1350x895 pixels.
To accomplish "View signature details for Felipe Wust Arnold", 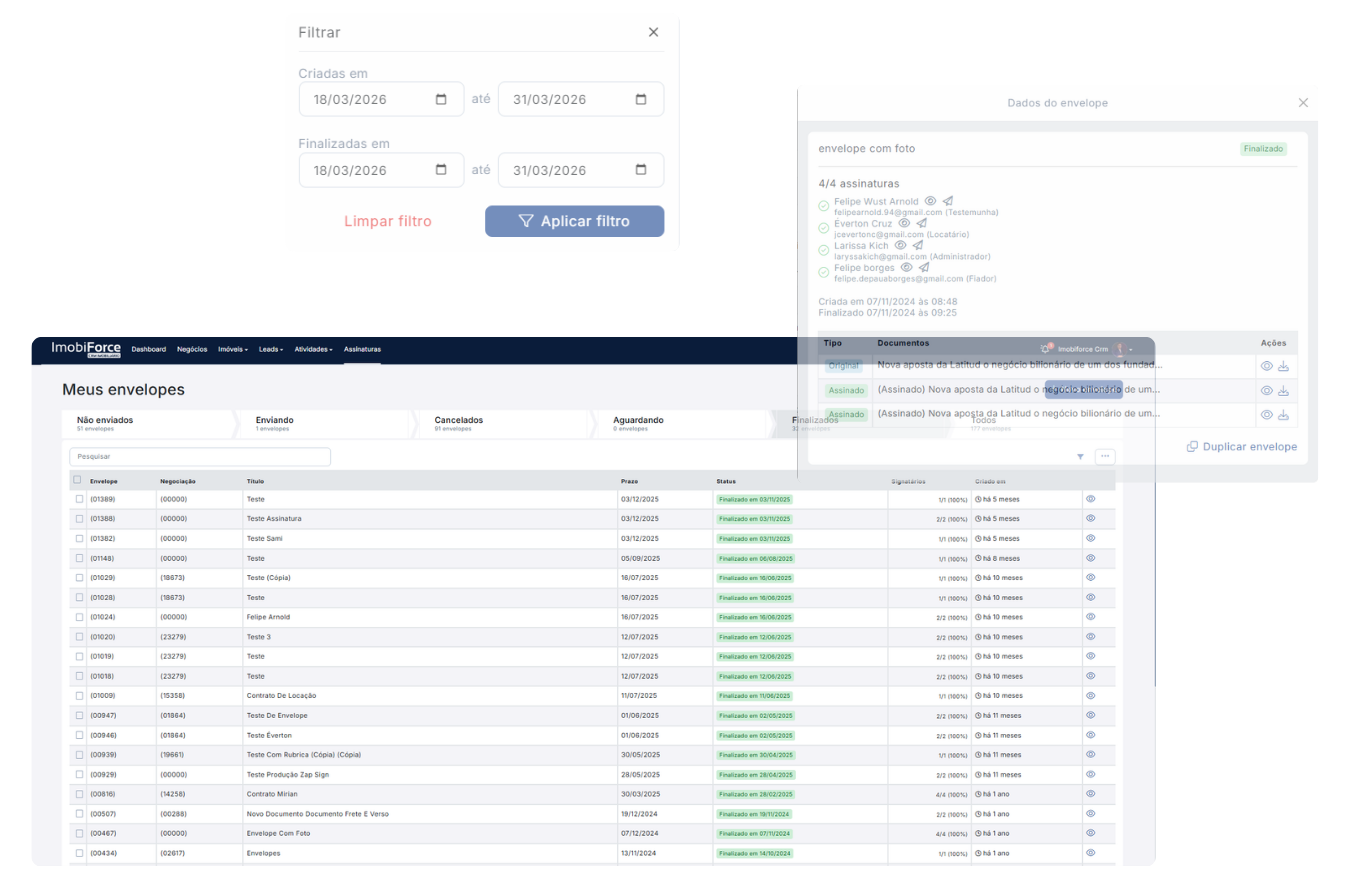I will click(930, 201).
